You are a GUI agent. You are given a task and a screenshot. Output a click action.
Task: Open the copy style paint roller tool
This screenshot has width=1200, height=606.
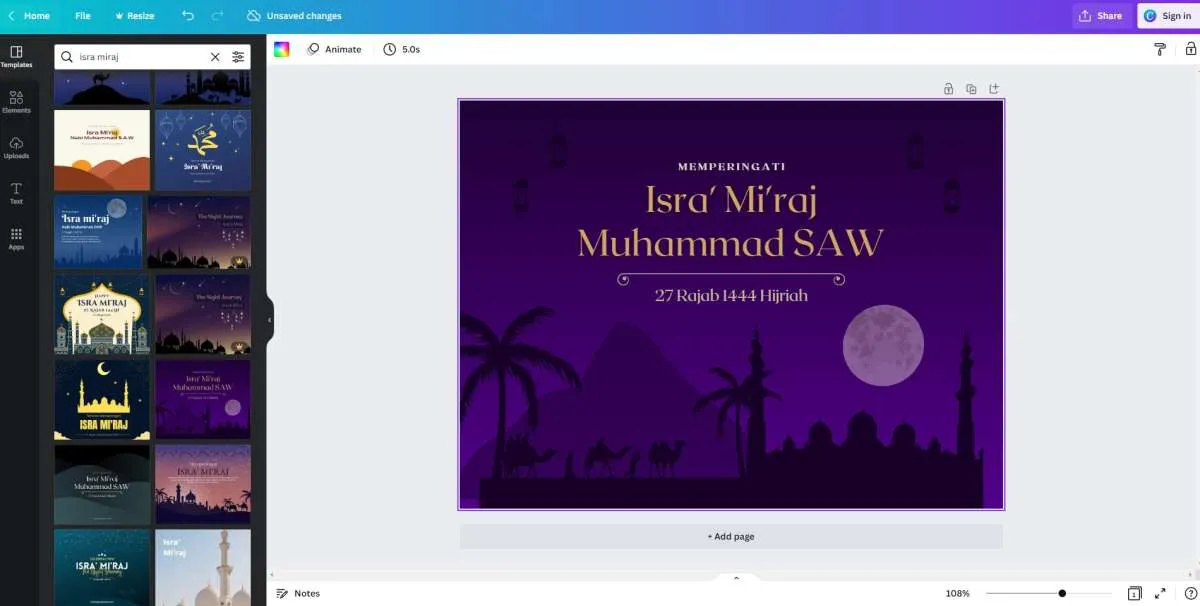[1159, 48]
